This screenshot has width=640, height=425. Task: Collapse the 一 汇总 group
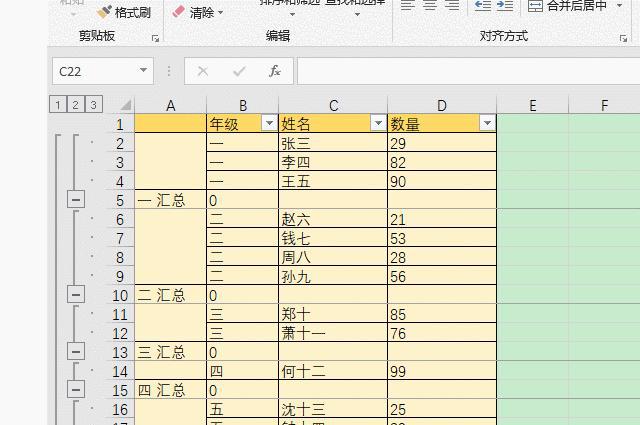pyautogui.click(x=76, y=200)
